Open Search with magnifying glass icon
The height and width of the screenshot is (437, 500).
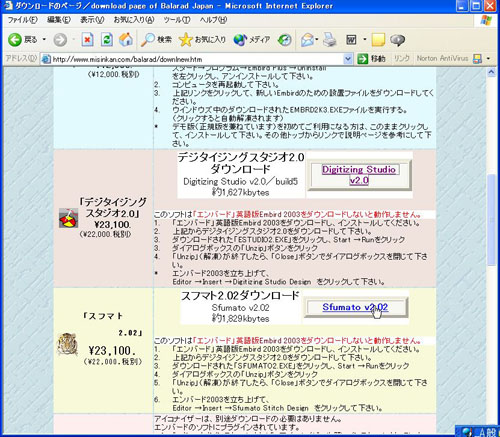pyautogui.click(x=156, y=40)
